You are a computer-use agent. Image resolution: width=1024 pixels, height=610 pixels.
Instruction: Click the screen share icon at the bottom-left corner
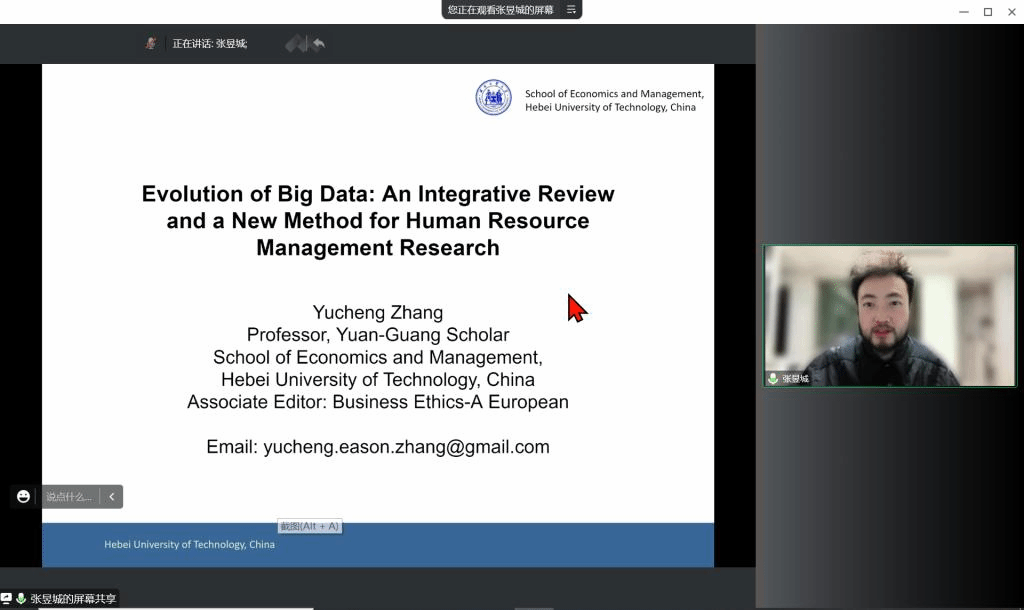point(6,599)
